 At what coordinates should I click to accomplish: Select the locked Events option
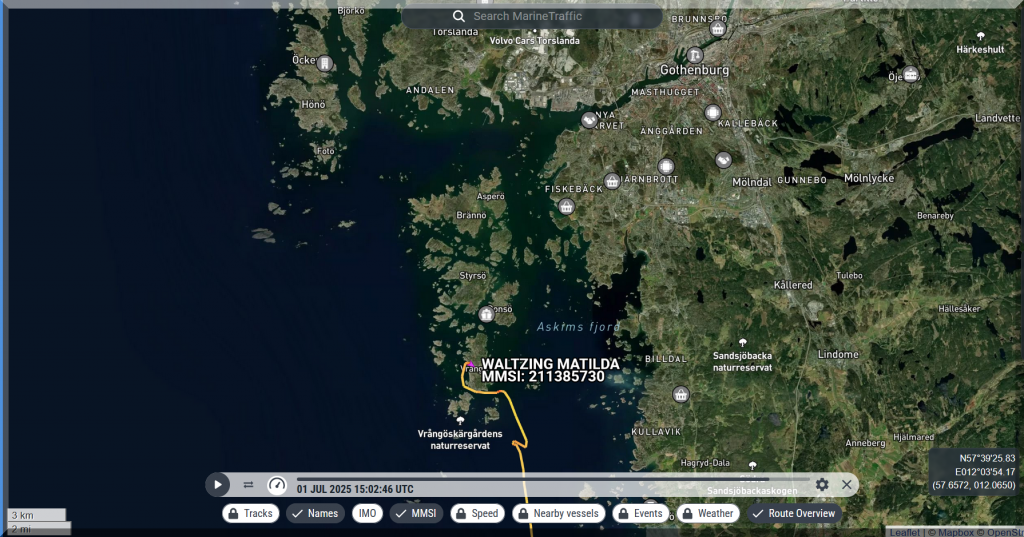click(640, 513)
